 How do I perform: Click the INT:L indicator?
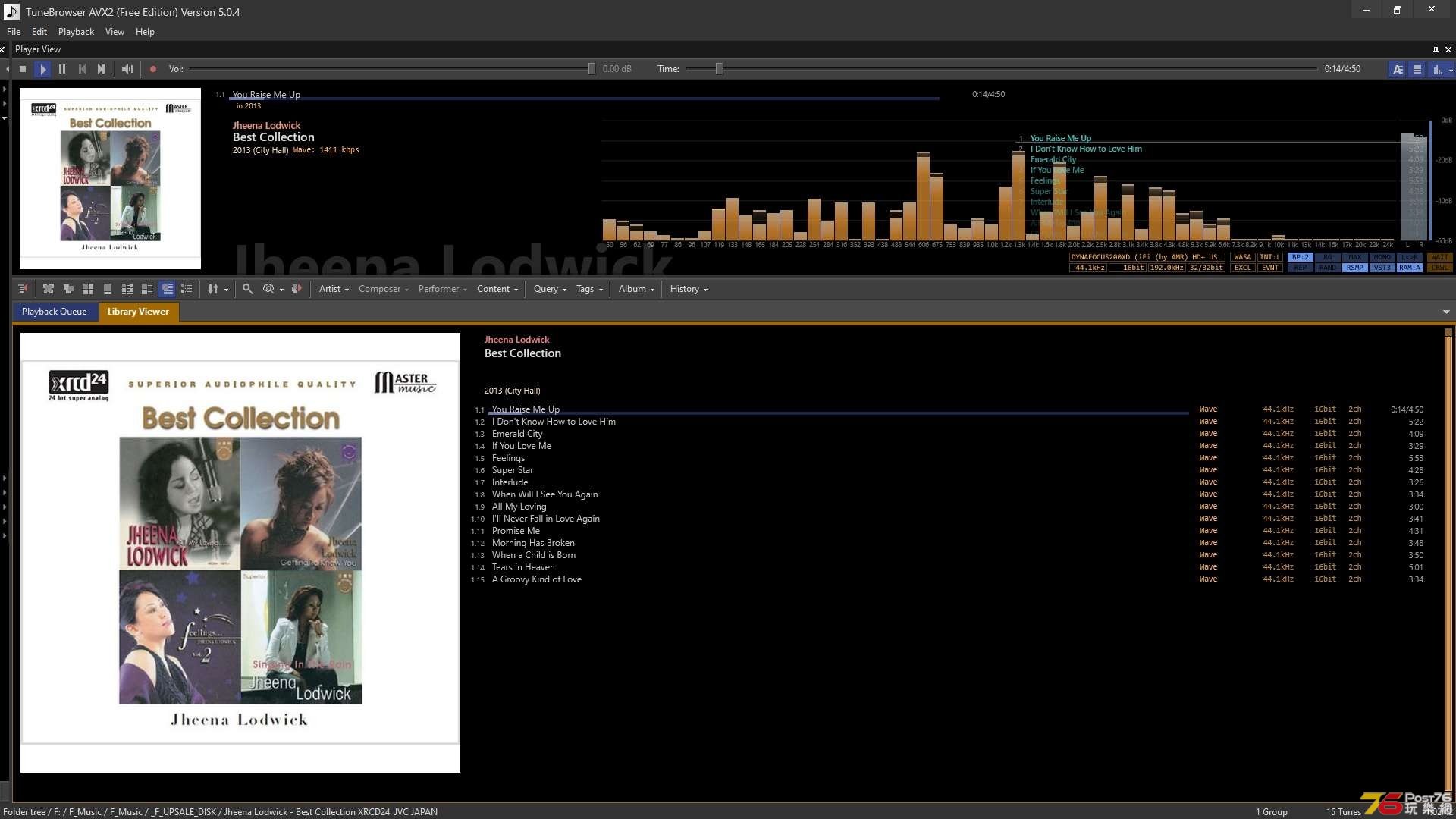click(1269, 257)
